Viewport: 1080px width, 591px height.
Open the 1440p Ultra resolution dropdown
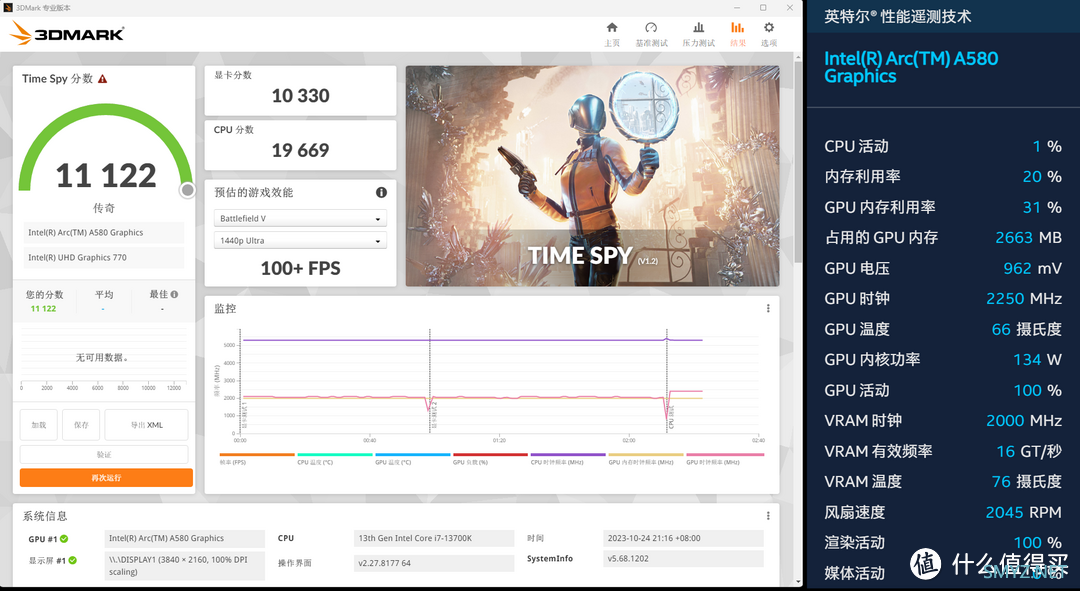(x=300, y=241)
